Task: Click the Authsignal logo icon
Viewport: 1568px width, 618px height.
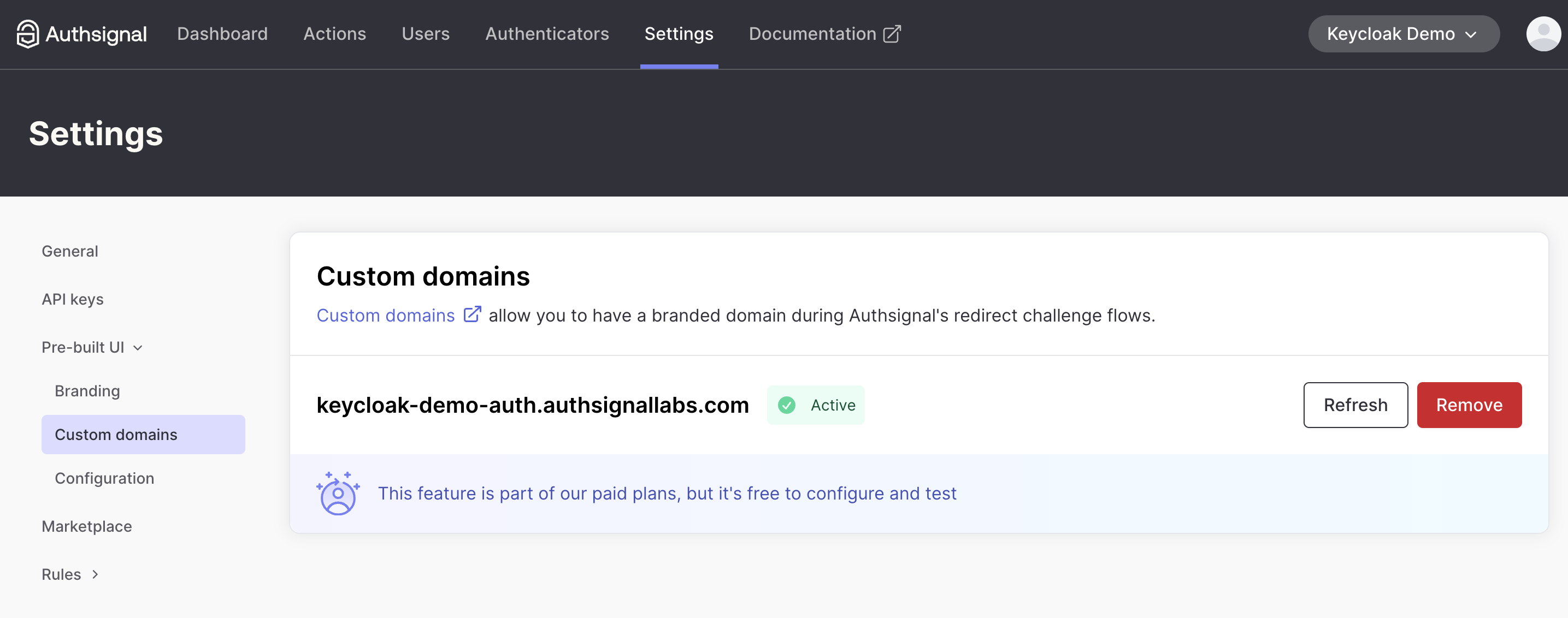Action: 27,34
